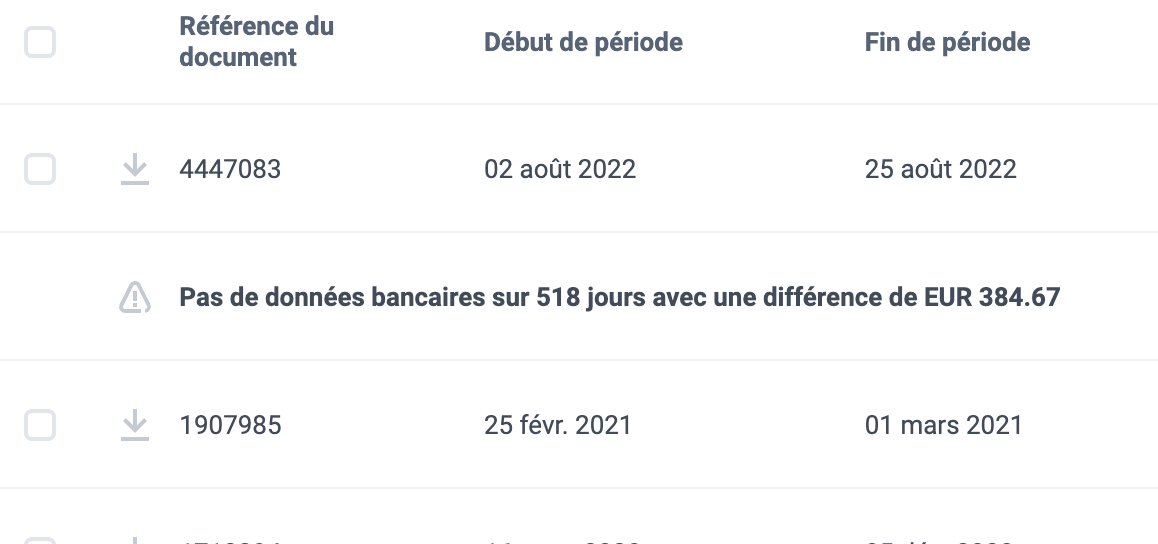1158x544 pixels.
Task: Tick the select-all checkbox in header
Action: point(40,42)
